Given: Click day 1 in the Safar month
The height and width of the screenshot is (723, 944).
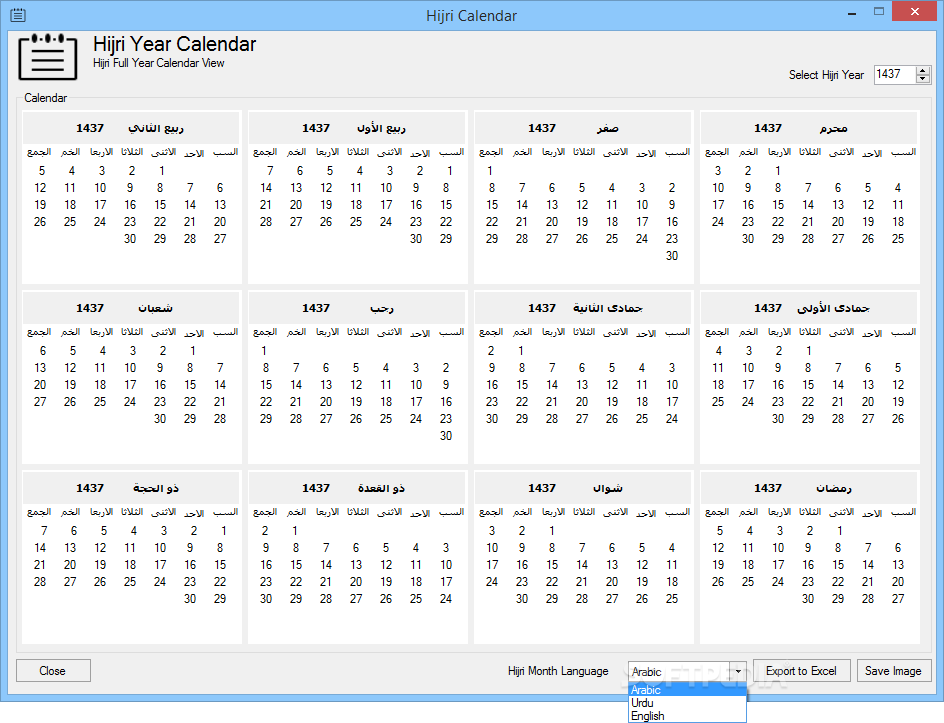Looking at the screenshot, I should [490, 171].
